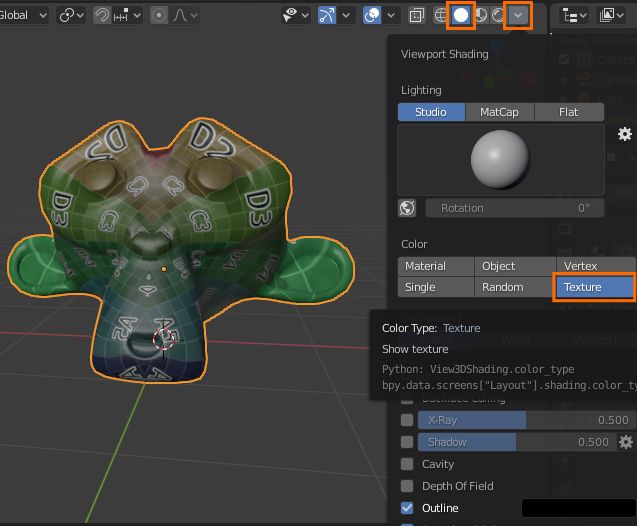This screenshot has width=637, height=526.
Task: Enable the Cavity checkbox
Action: pyautogui.click(x=407, y=464)
